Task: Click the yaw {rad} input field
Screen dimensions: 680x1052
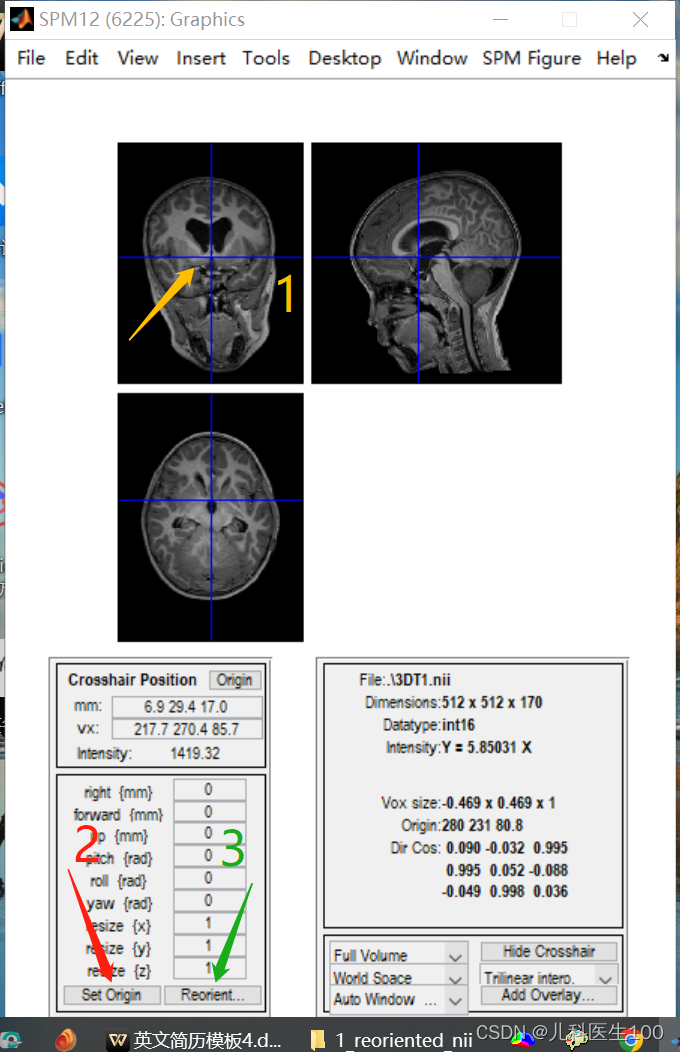Action: [x=209, y=900]
